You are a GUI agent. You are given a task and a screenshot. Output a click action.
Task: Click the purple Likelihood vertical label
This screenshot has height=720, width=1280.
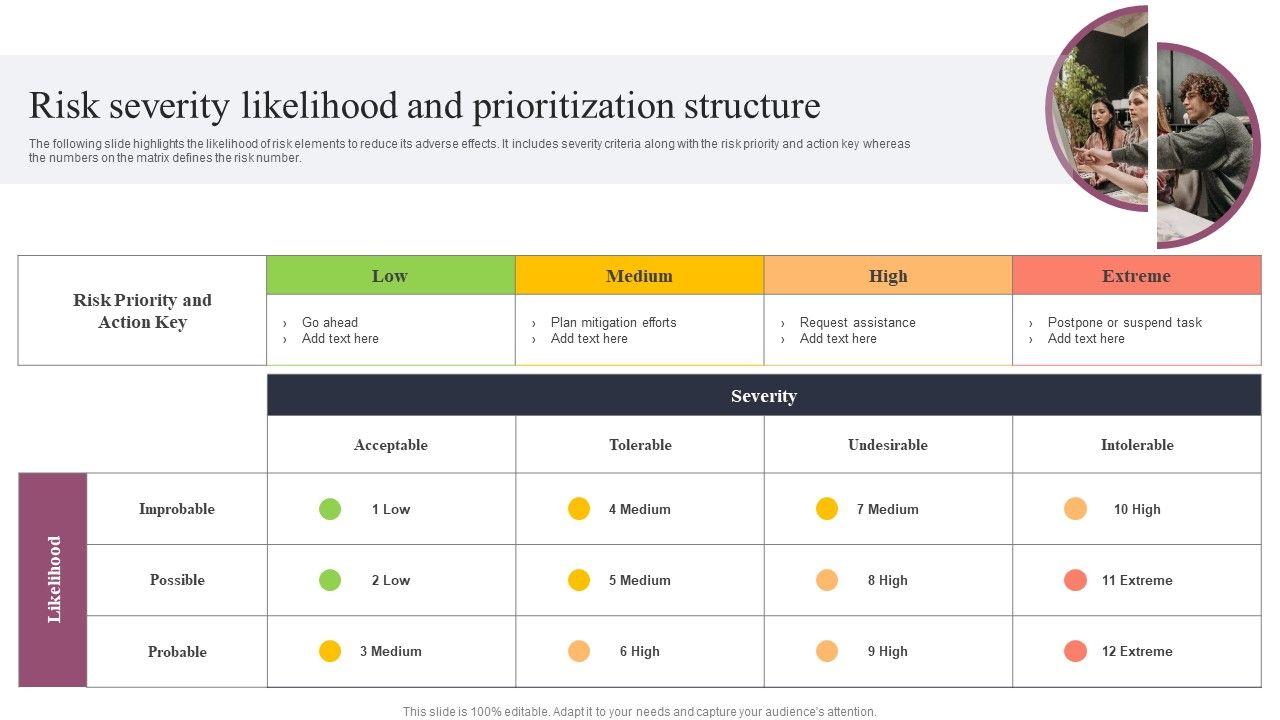coord(54,580)
